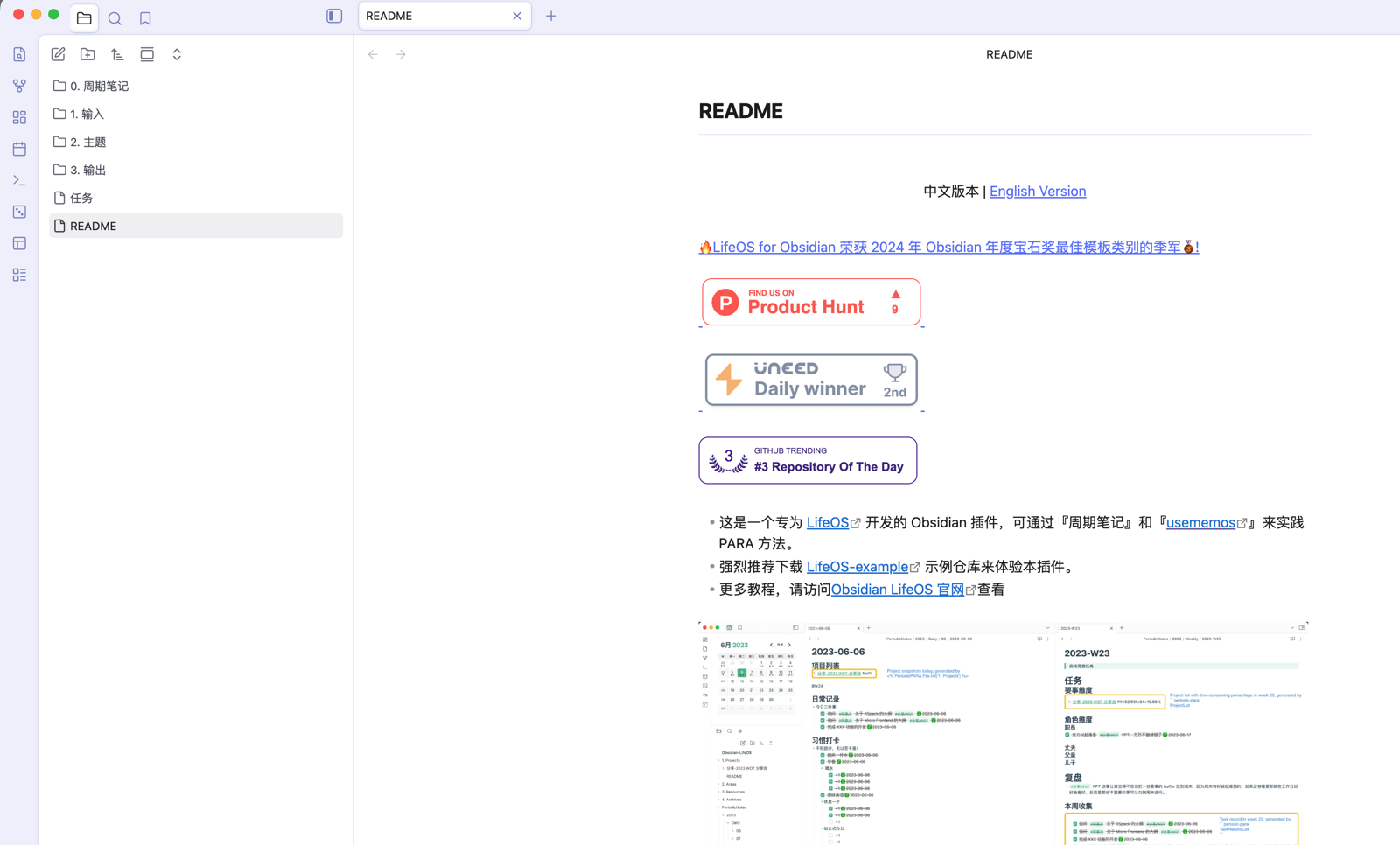Toggle the left sidebar icon
The height and width of the screenshot is (845, 1400).
334,16
